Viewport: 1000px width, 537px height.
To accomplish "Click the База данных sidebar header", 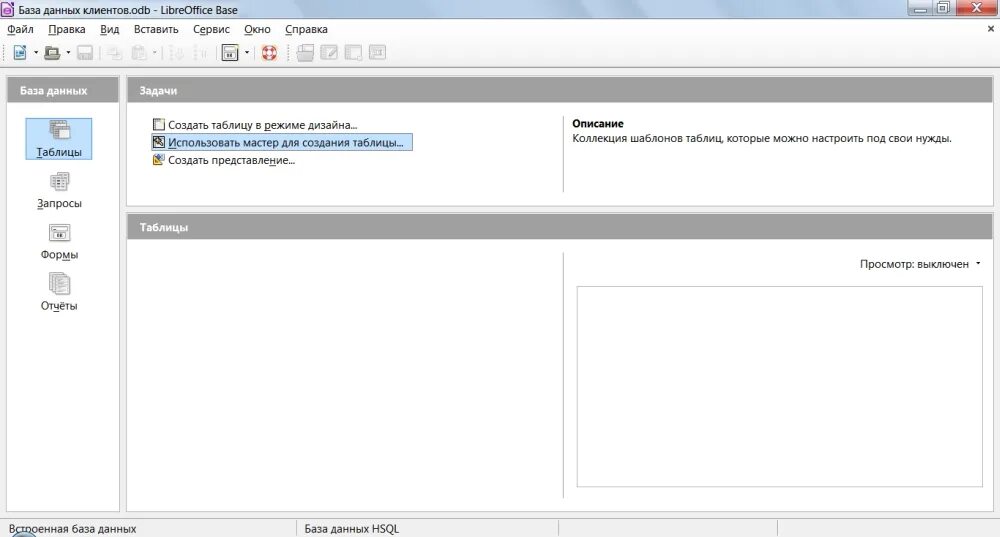I will [62, 91].
